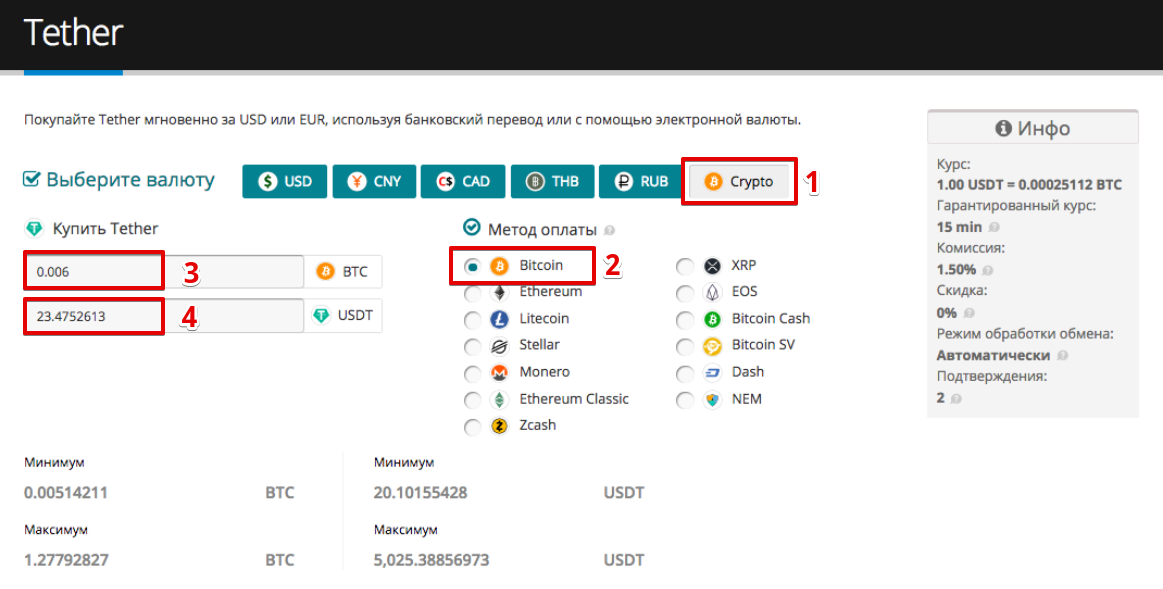Open help hint next to 0% discount

969,313
